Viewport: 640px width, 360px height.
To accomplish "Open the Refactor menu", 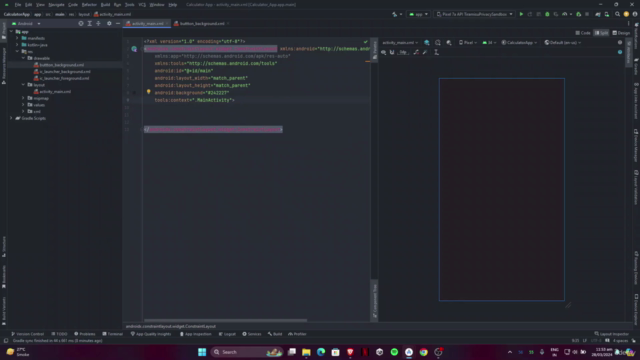I will click(89, 4).
